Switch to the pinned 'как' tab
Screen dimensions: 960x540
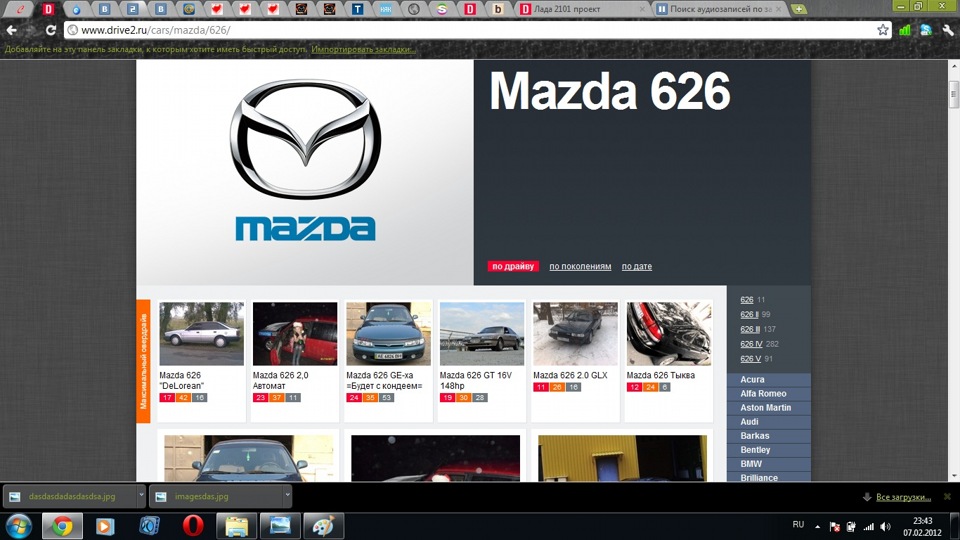tap(386, 9)
